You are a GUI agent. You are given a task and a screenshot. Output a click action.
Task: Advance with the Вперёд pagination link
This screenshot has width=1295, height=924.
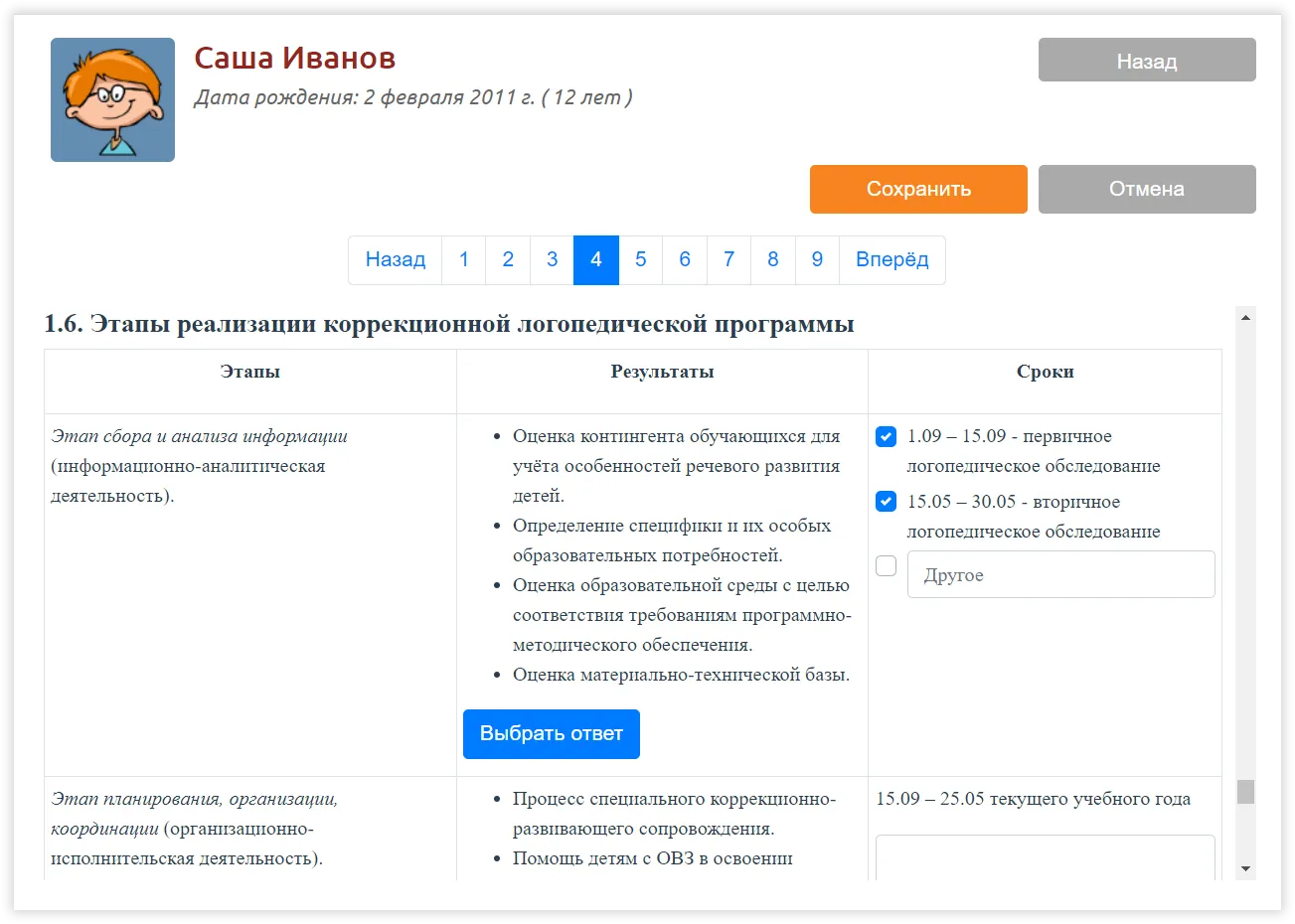tap(891, 260)
